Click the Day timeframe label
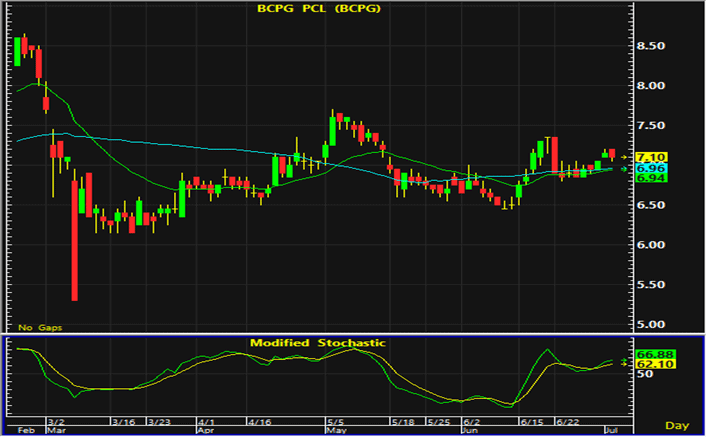This screenshot has height=437, width=707. tap(677, 425)
